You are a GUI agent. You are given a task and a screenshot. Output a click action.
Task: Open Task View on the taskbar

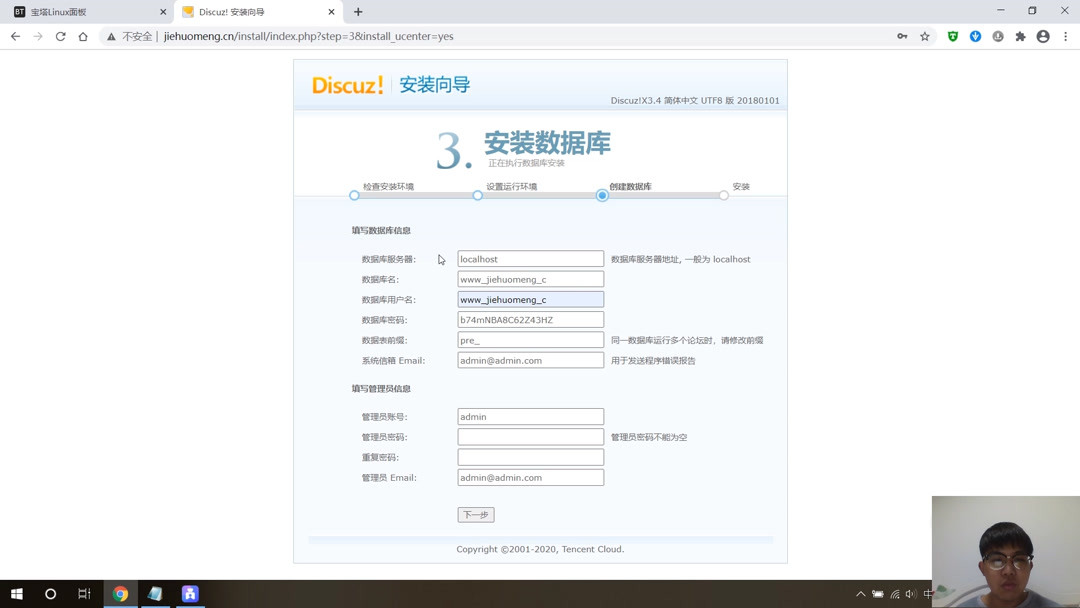tap(84, 593)
